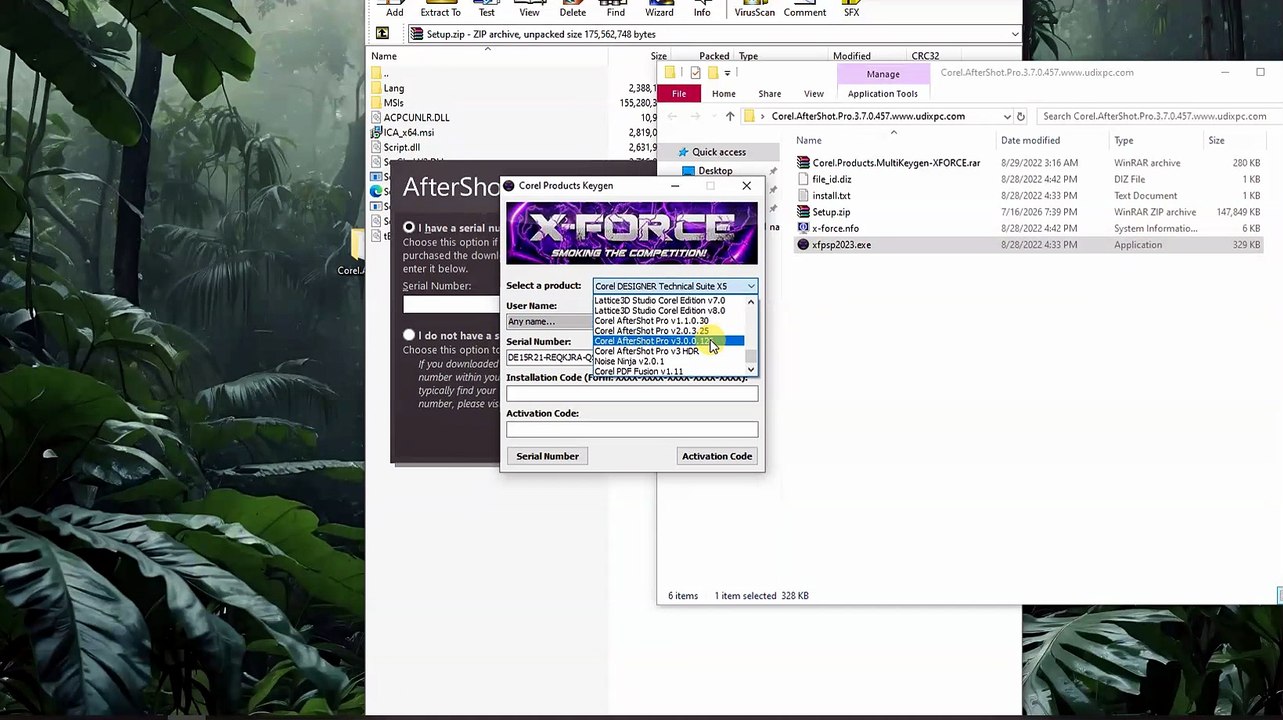Viewport: 1283px width, 720px height.
Task: Open the Application Tools ribbon tab
Action: click(883, 94)
